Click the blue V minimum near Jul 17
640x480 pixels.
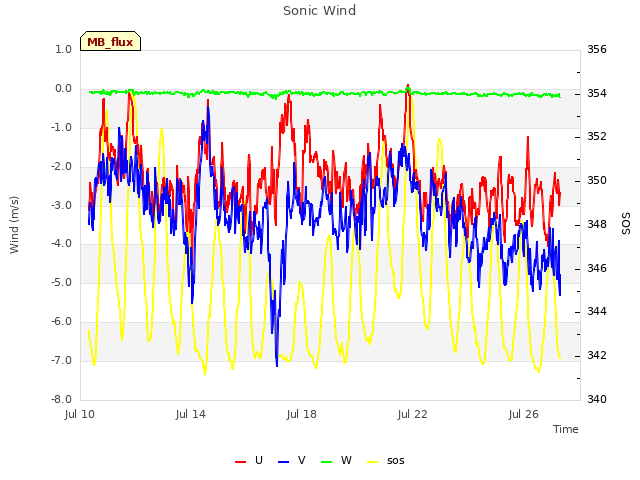click(277, 364)
